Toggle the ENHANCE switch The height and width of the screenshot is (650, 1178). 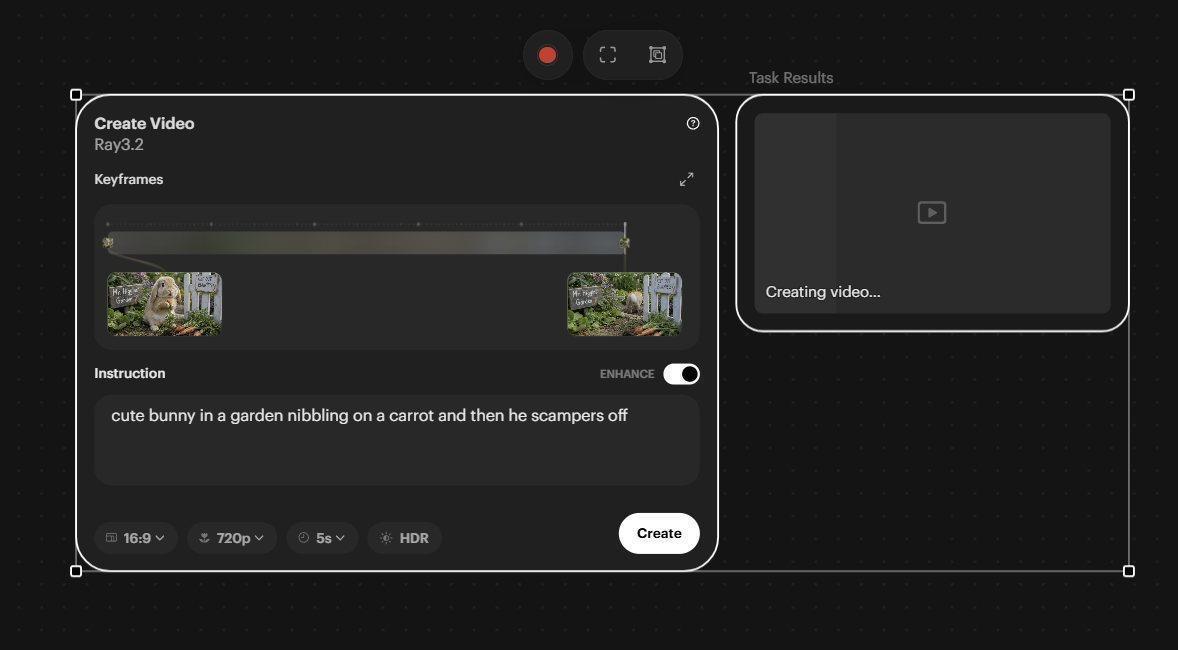tap(681, 374)
